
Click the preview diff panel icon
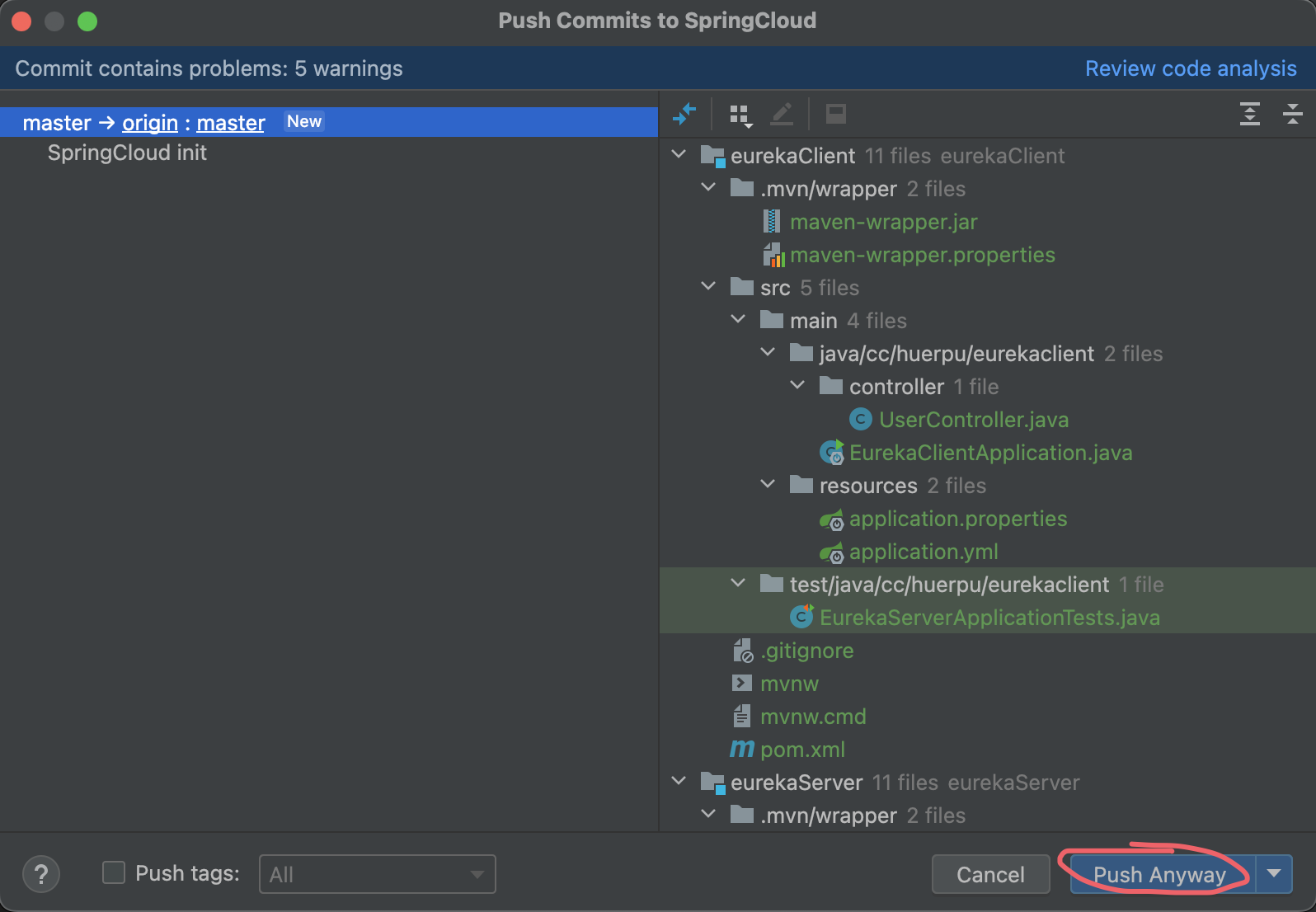835,114
